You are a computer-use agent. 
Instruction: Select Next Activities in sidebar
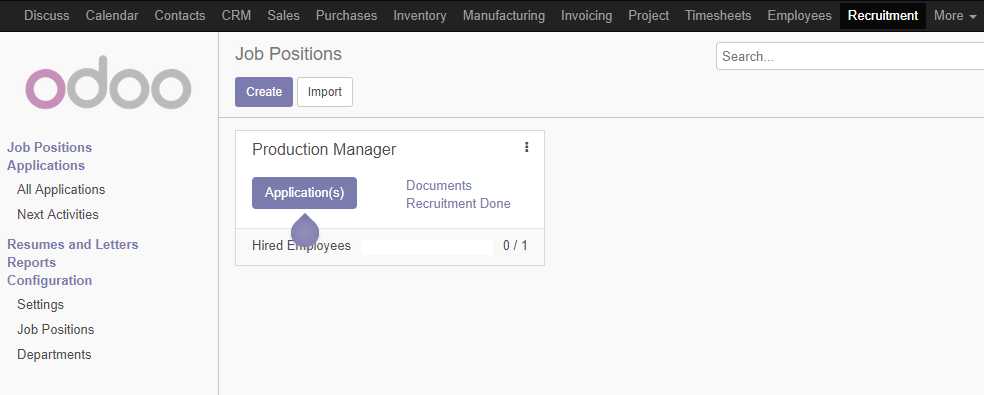coord(58,215)
